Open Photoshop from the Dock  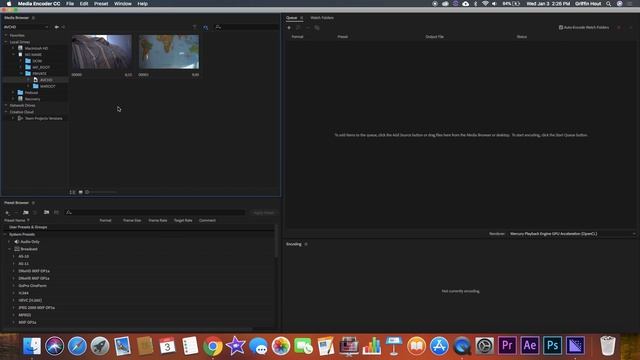pyautogui.click(x=552, y=346)
